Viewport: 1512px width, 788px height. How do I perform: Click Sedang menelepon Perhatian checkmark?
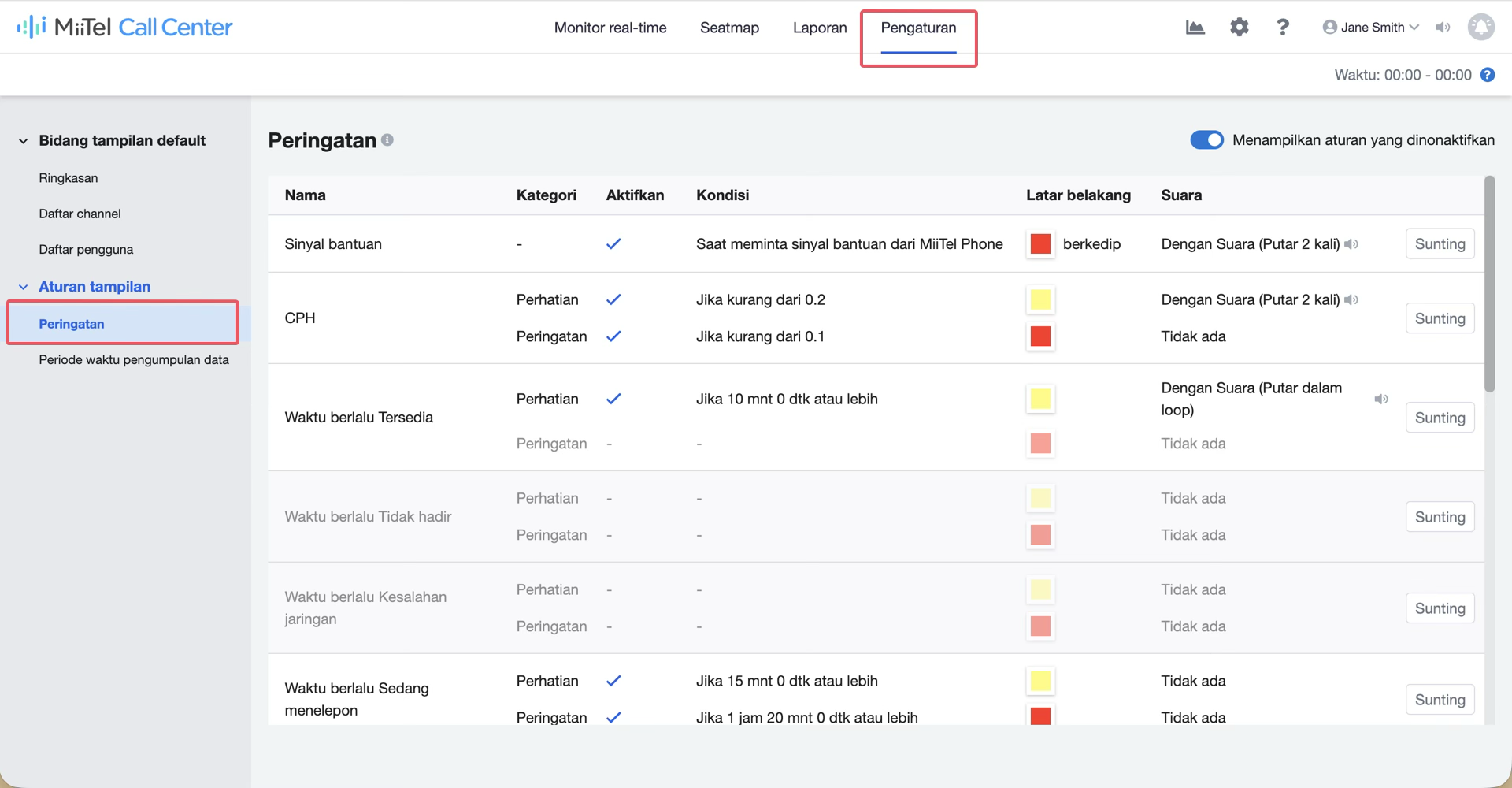(613, 681)
